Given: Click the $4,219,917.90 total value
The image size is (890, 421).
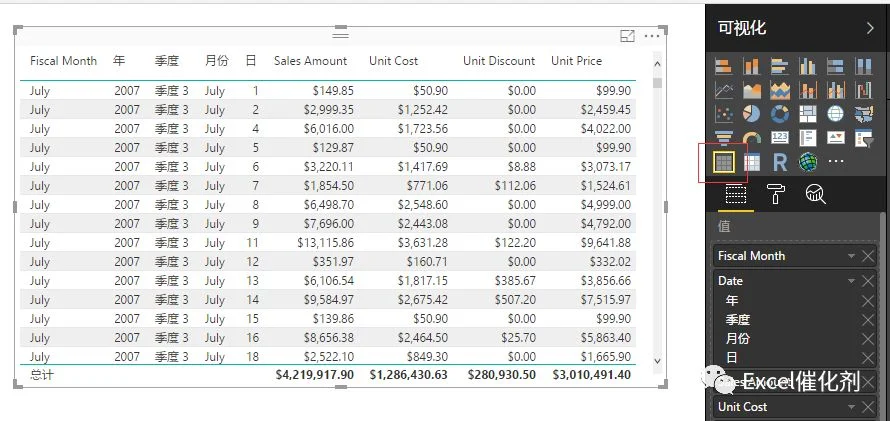Looking at the screenshot, I should [x=314, y=375].
